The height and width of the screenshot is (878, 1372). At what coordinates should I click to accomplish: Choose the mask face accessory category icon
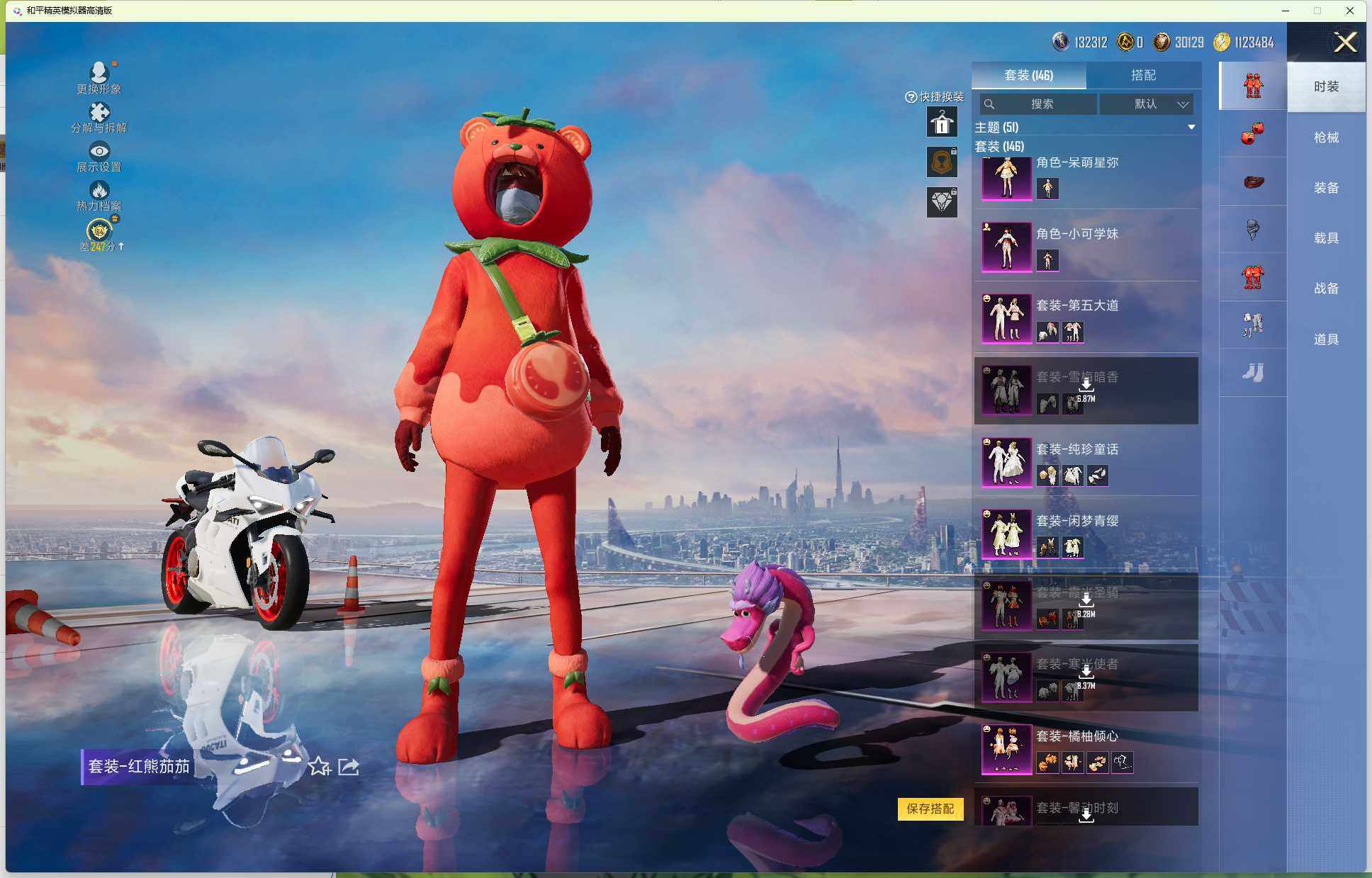coord(1252,229)
